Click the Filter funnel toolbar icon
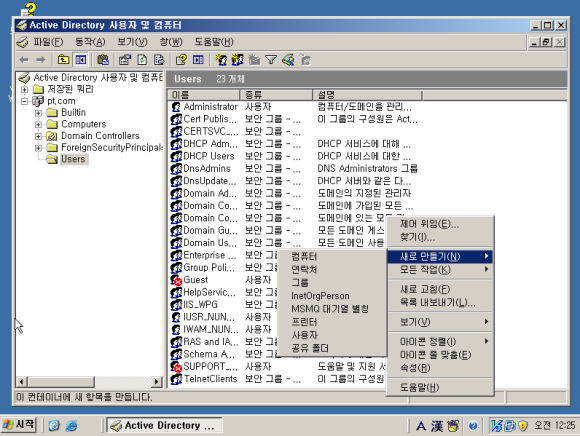 (x=271, y=60)
